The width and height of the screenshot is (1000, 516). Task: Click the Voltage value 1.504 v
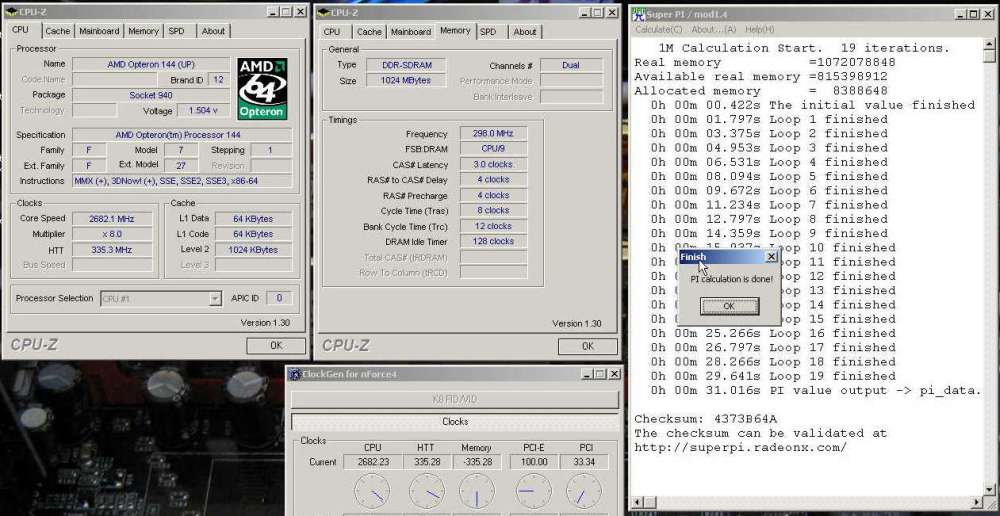point(203,110)
